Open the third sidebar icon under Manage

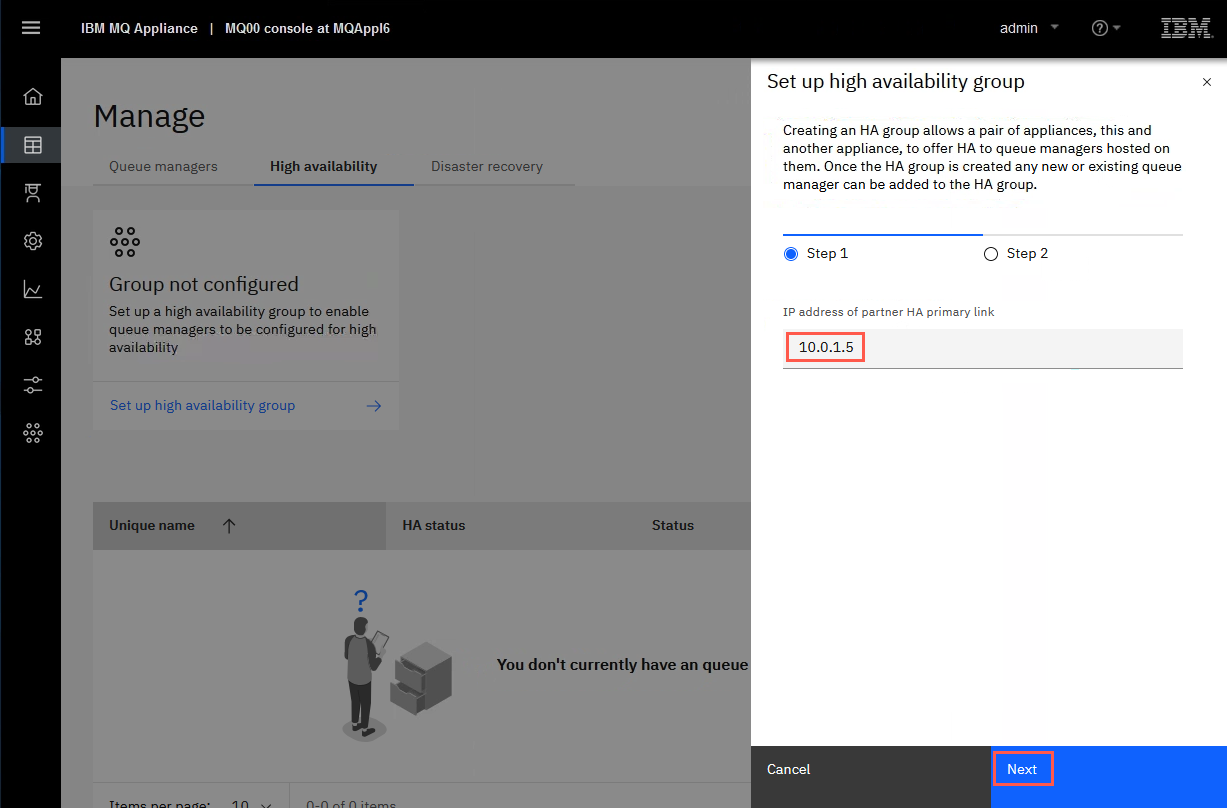tap(33, 193)
